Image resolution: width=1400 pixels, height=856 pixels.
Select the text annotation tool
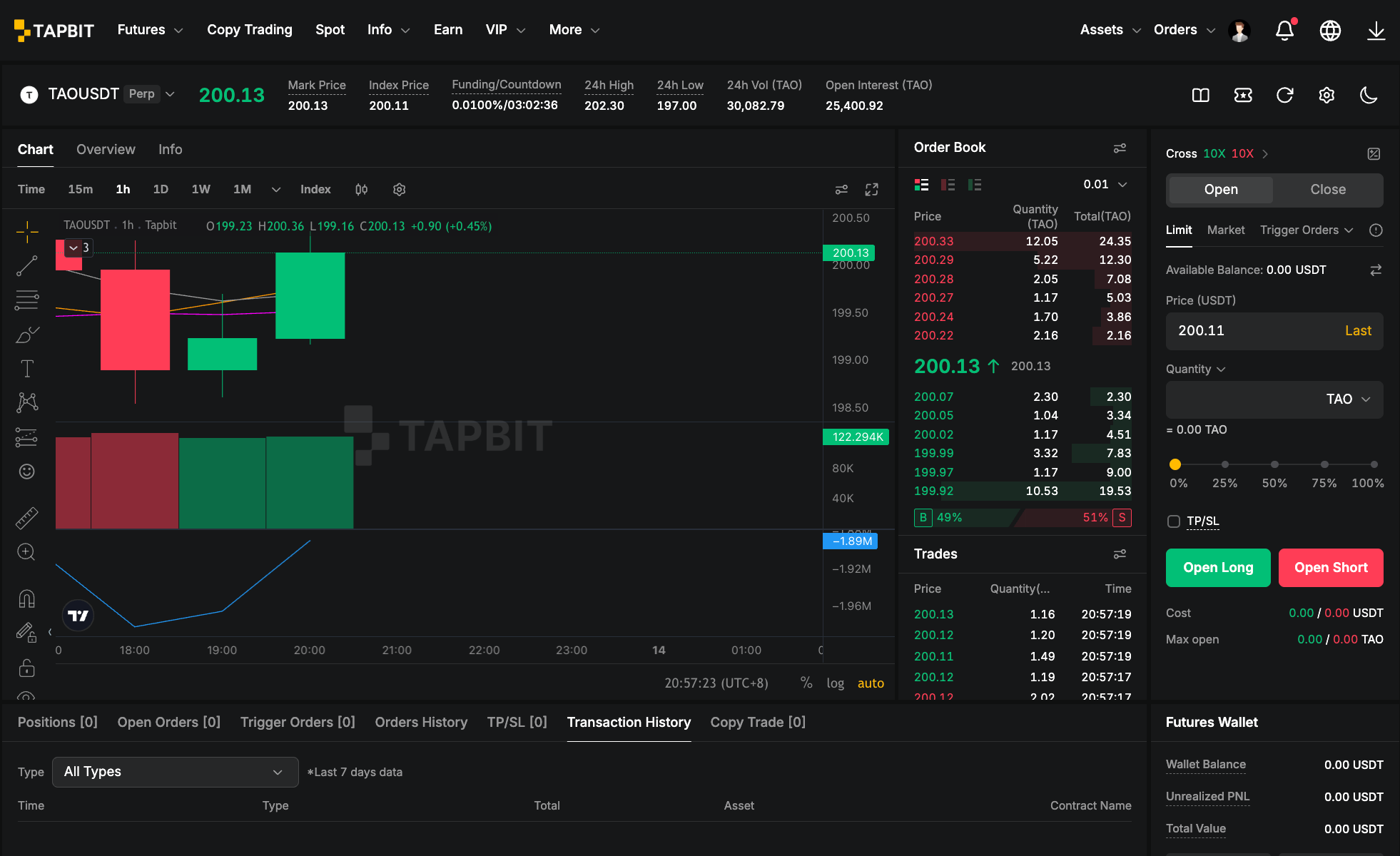(x=27, y=368)
